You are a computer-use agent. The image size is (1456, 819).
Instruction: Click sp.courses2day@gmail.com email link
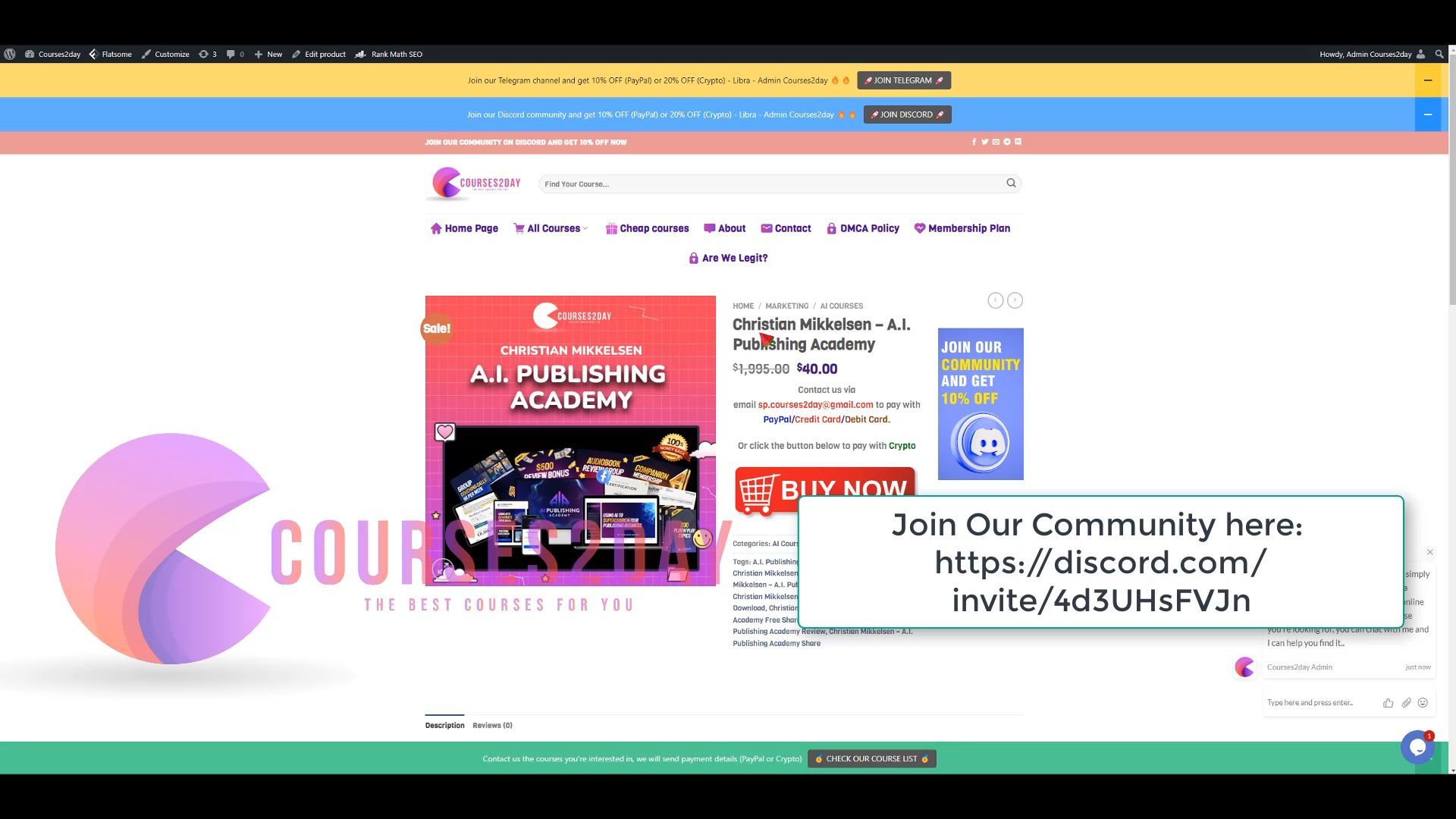click(816, 405)
